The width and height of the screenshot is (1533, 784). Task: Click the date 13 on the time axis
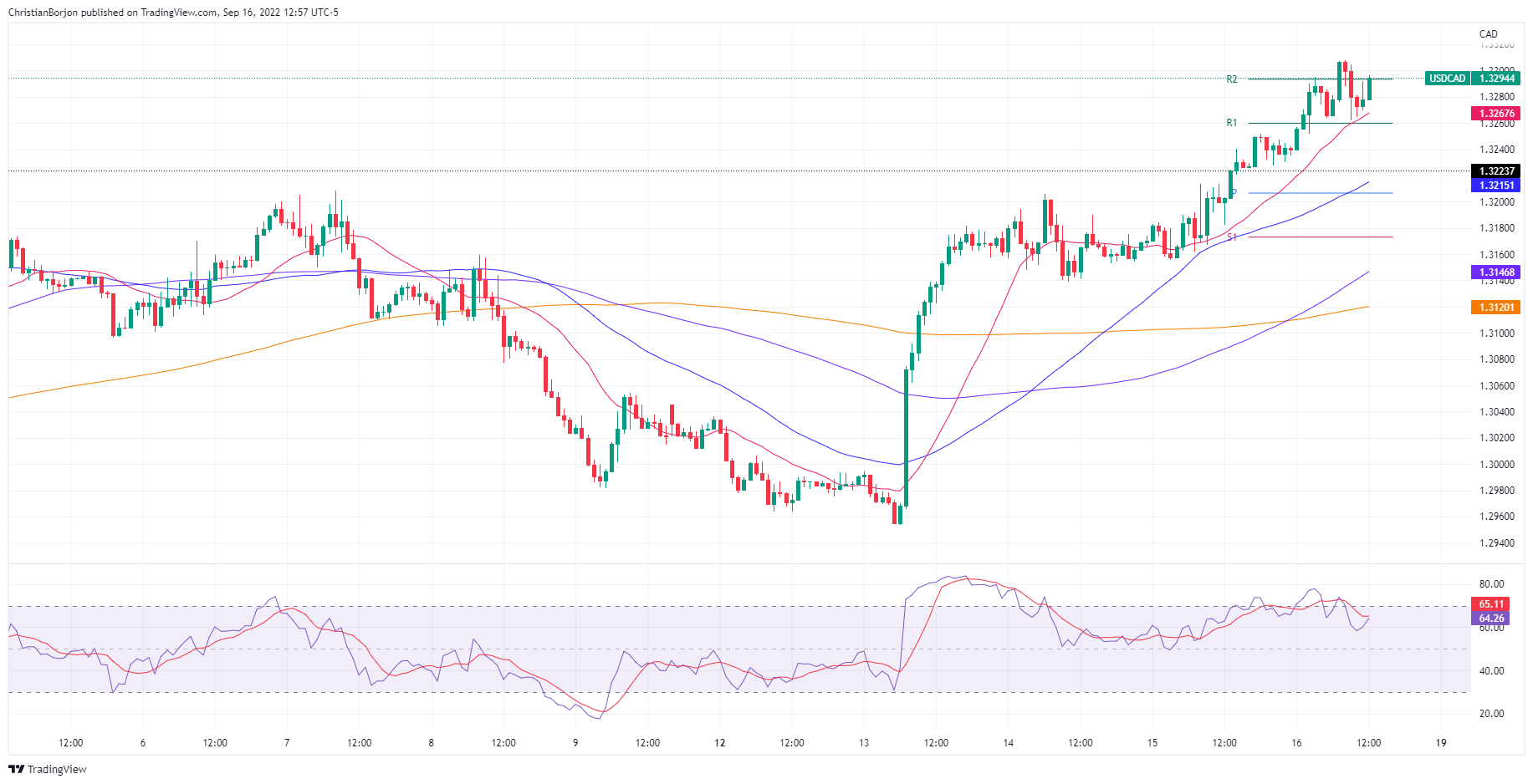pyautogui.click(x=864, y=742)
